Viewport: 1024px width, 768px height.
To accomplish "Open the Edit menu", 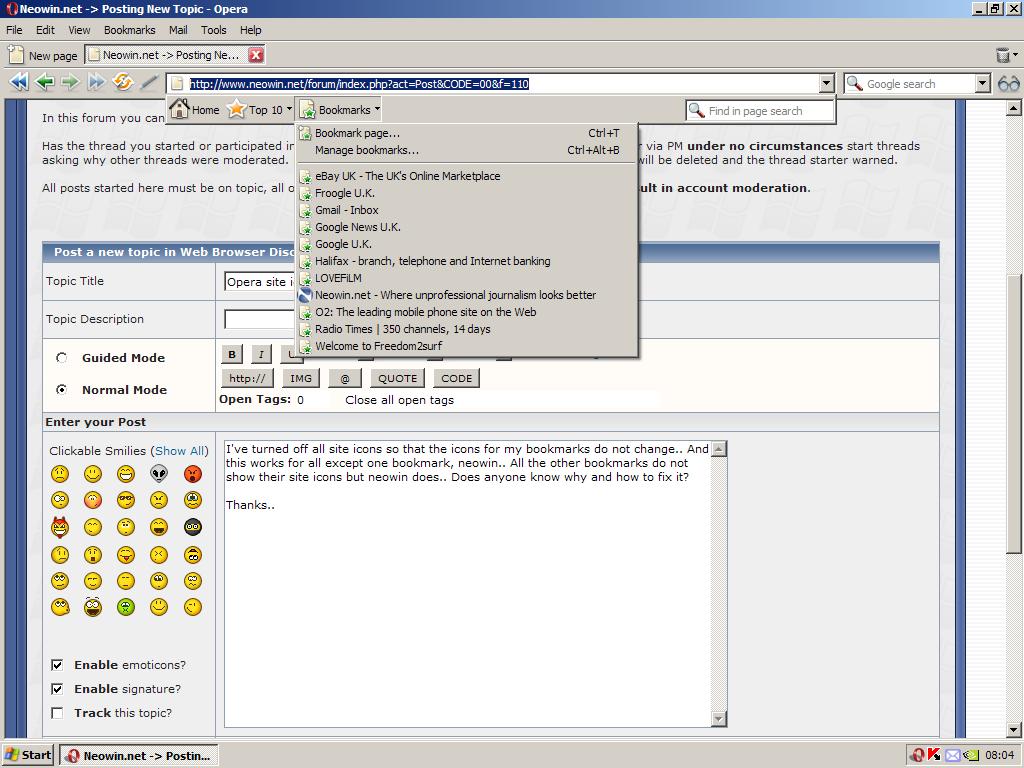I will click(45, 30).
